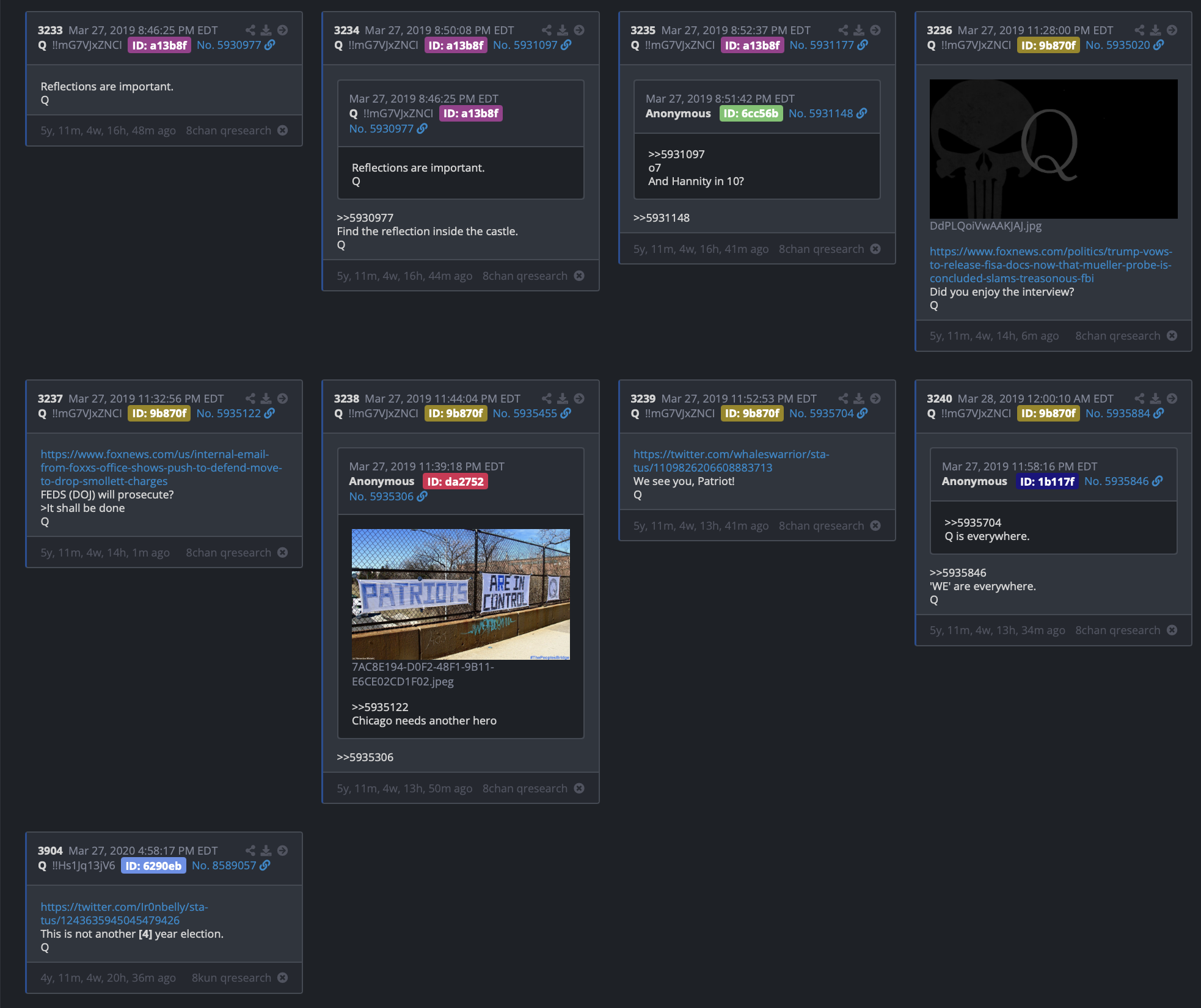Screen dimensions: 1201x1008
Task: Open link No. 5931097 in post 3234
Action: (x=525, y=45)
